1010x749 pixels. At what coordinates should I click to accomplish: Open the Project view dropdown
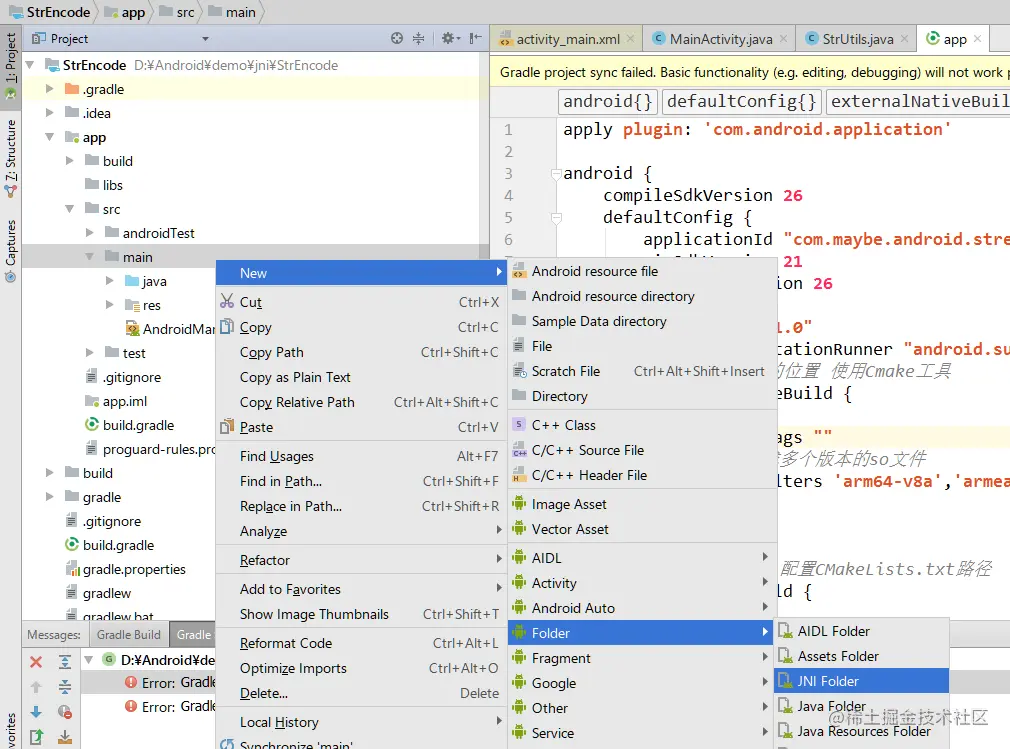(205, 39)
